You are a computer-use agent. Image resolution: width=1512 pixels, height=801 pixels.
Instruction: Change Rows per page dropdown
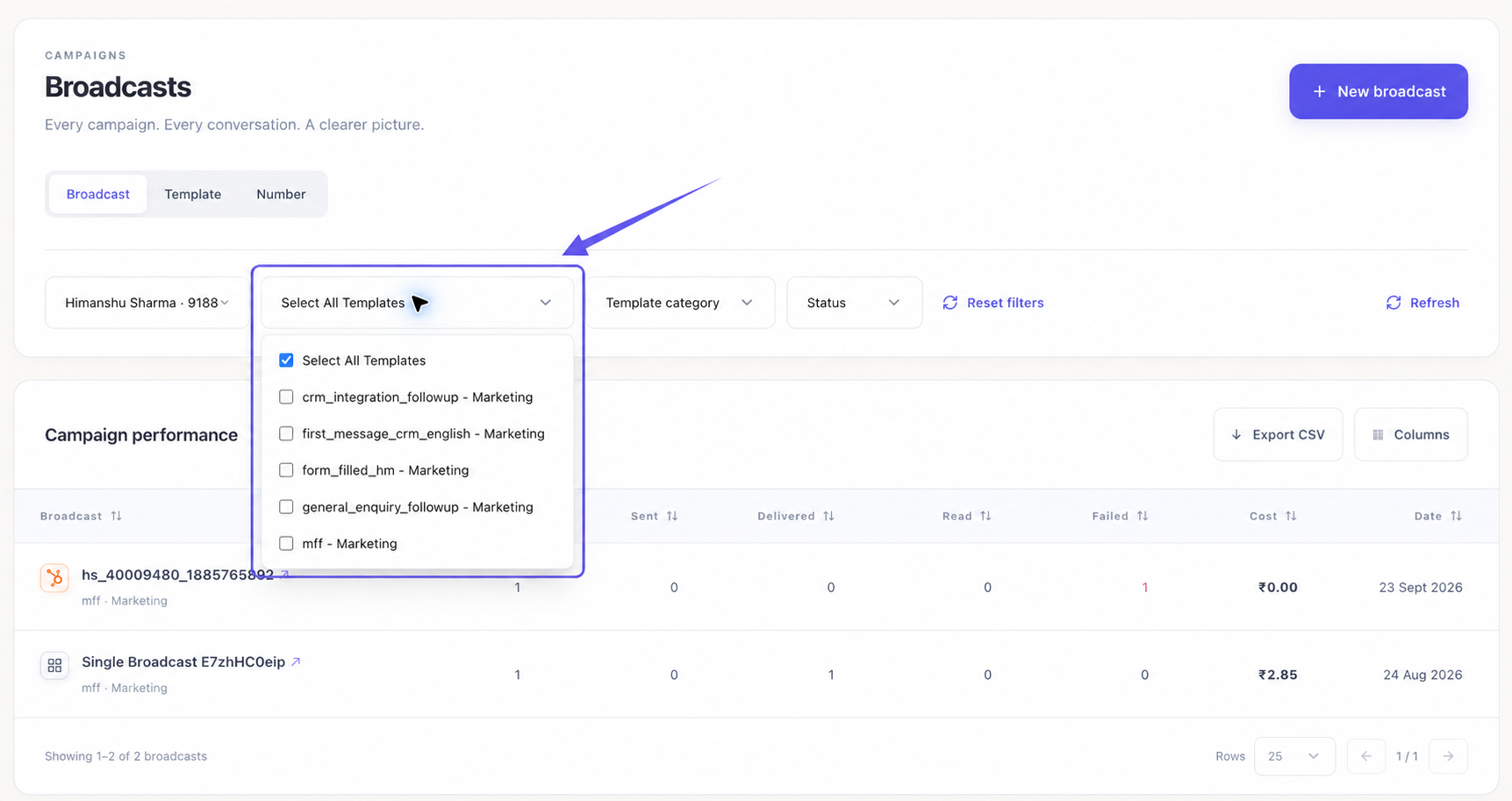click(1294, 756)
